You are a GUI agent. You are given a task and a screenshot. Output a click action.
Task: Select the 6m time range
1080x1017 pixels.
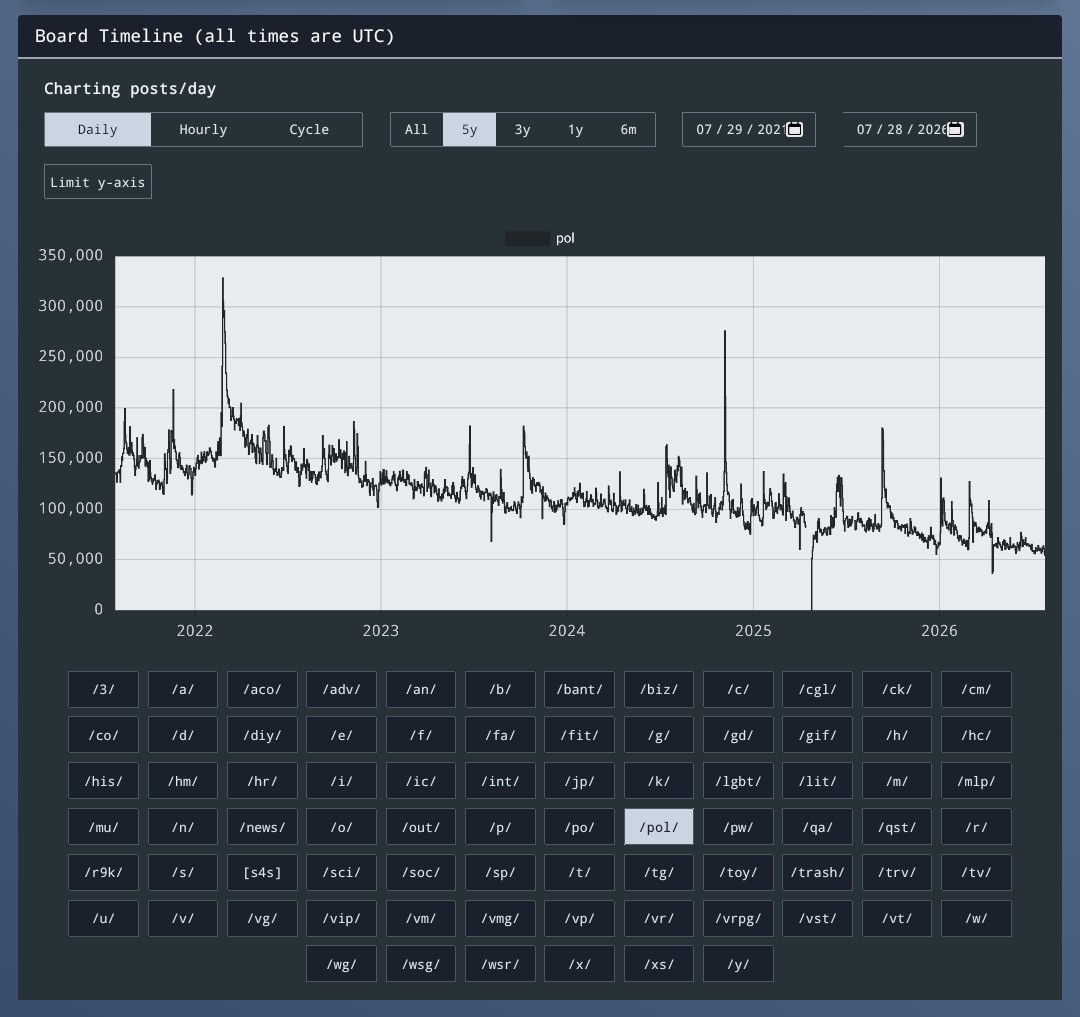pos(628,129)
